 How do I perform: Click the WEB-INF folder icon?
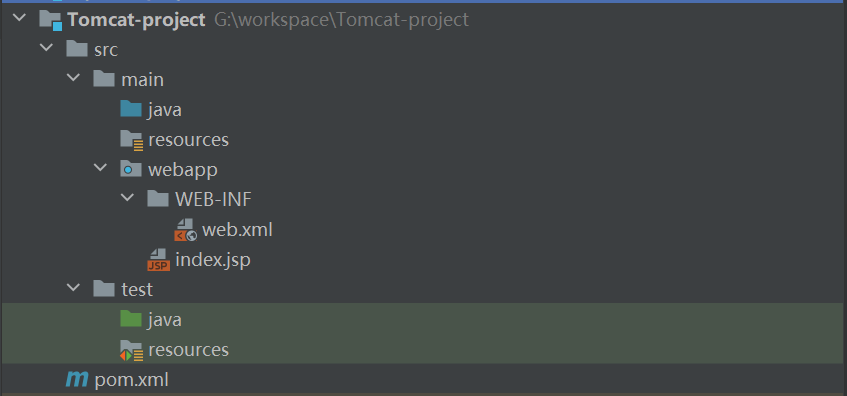click(x=158, y=199)
